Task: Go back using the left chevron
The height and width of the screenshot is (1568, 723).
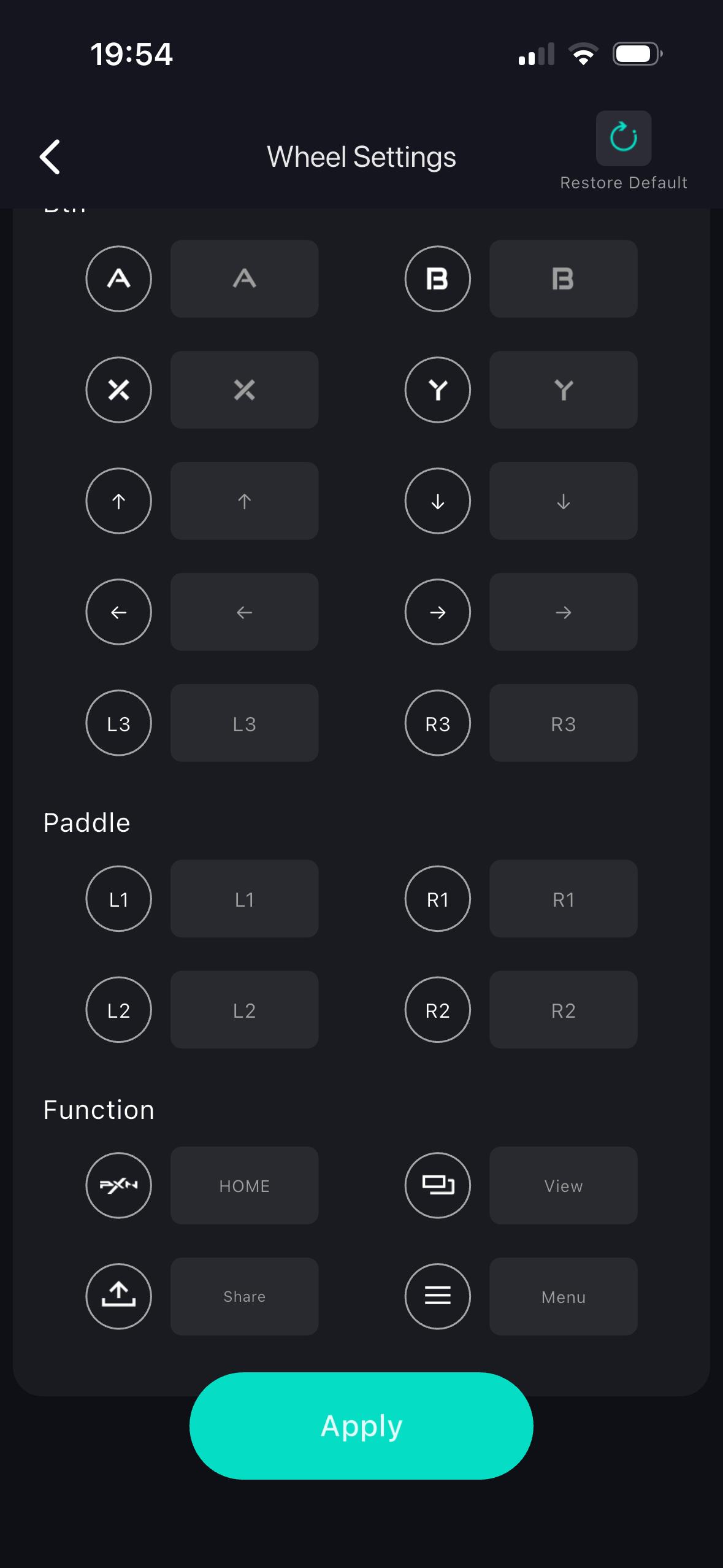Action: tap(50, 157)
